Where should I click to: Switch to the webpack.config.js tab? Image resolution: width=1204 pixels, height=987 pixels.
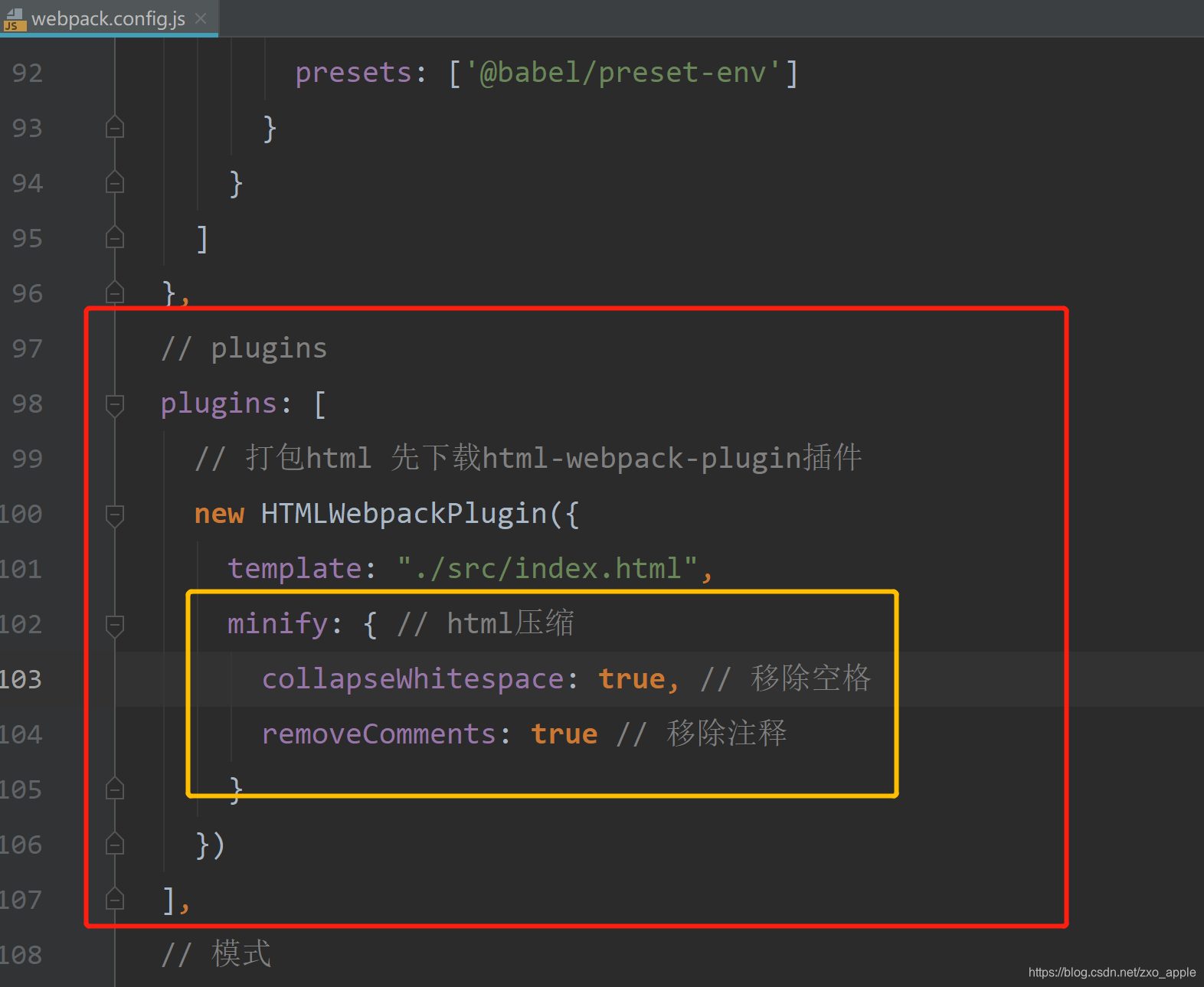pyautogui.click(x=109, y=18)
